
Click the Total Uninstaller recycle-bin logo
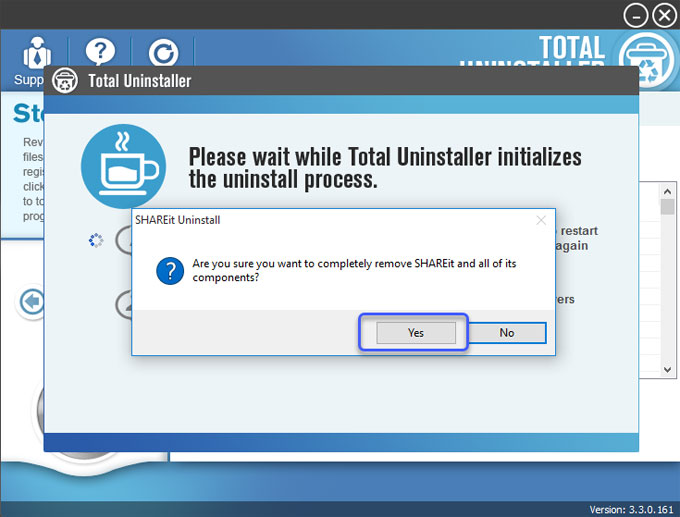[648, 59]
